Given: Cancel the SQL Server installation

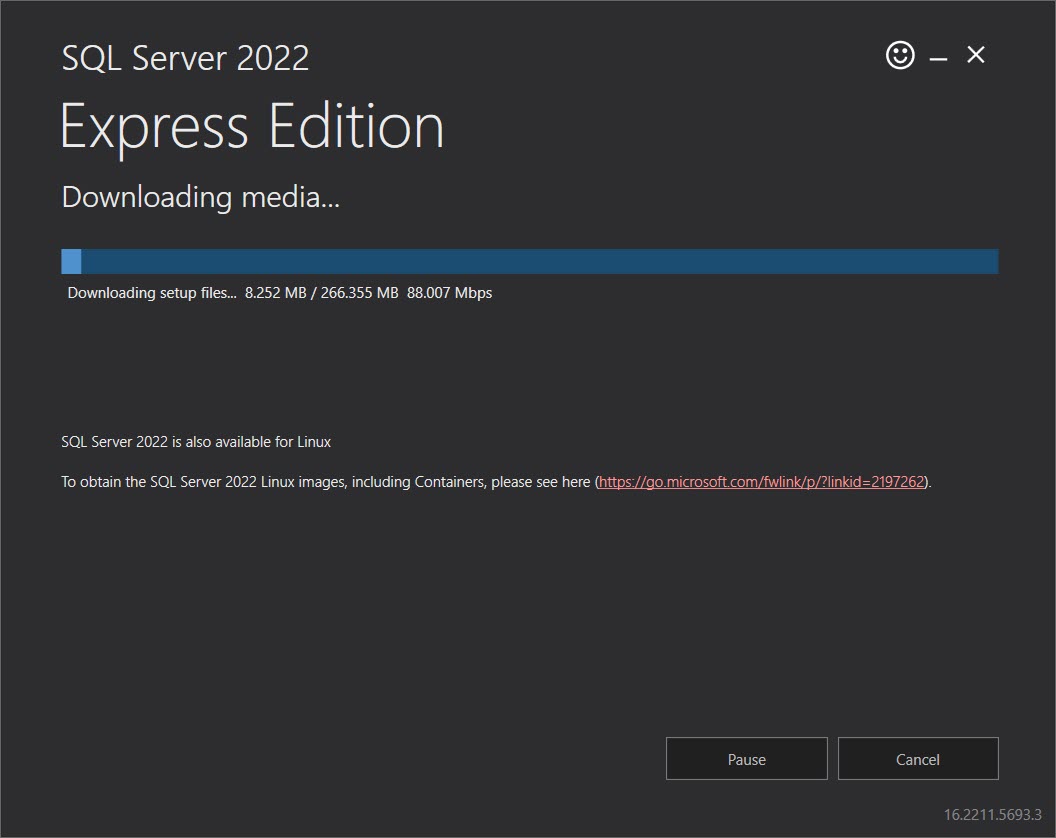Looking at the screenshot, I should point(917,758).
